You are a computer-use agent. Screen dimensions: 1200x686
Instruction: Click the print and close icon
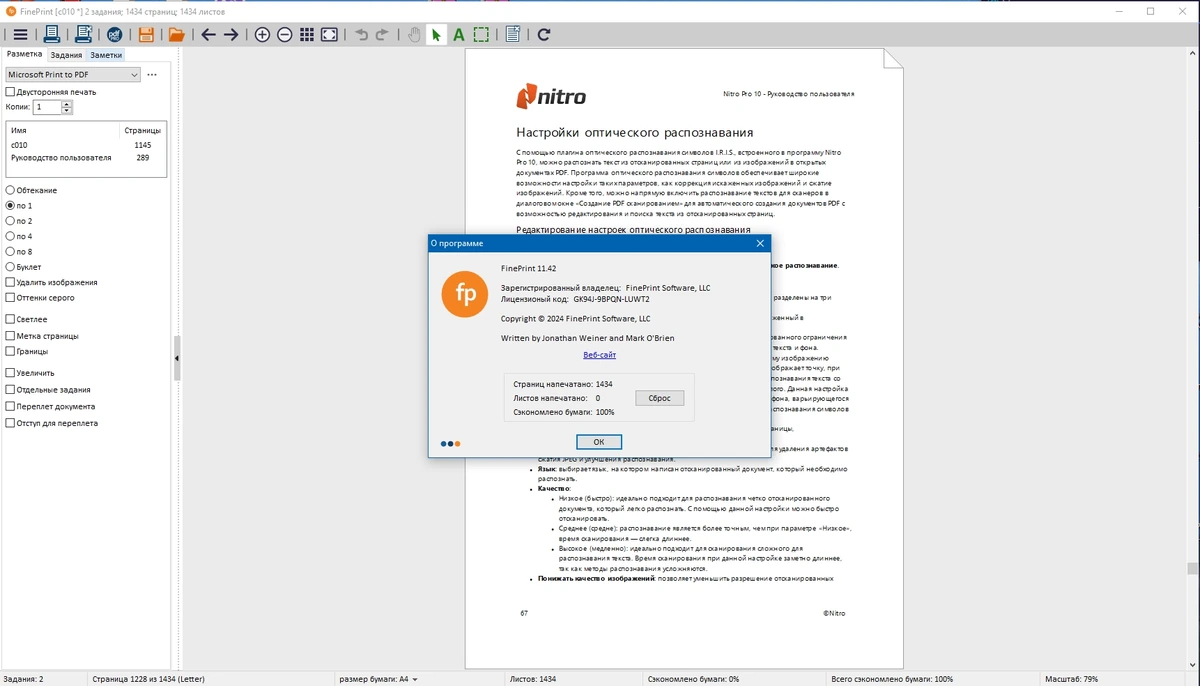coord(83,35)
